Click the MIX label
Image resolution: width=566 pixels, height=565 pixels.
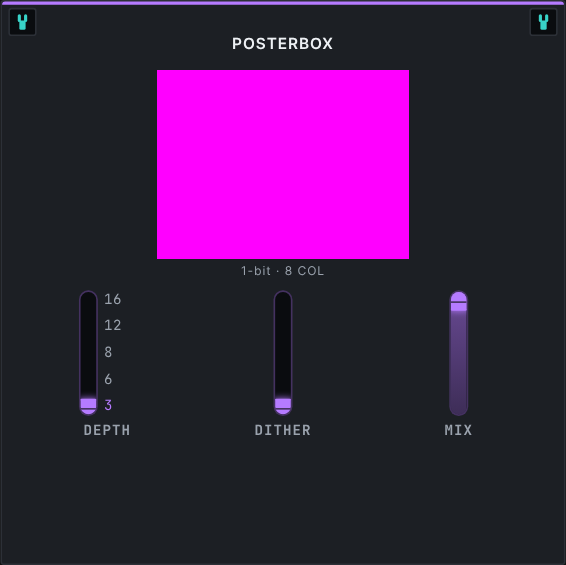coord(458,430)
